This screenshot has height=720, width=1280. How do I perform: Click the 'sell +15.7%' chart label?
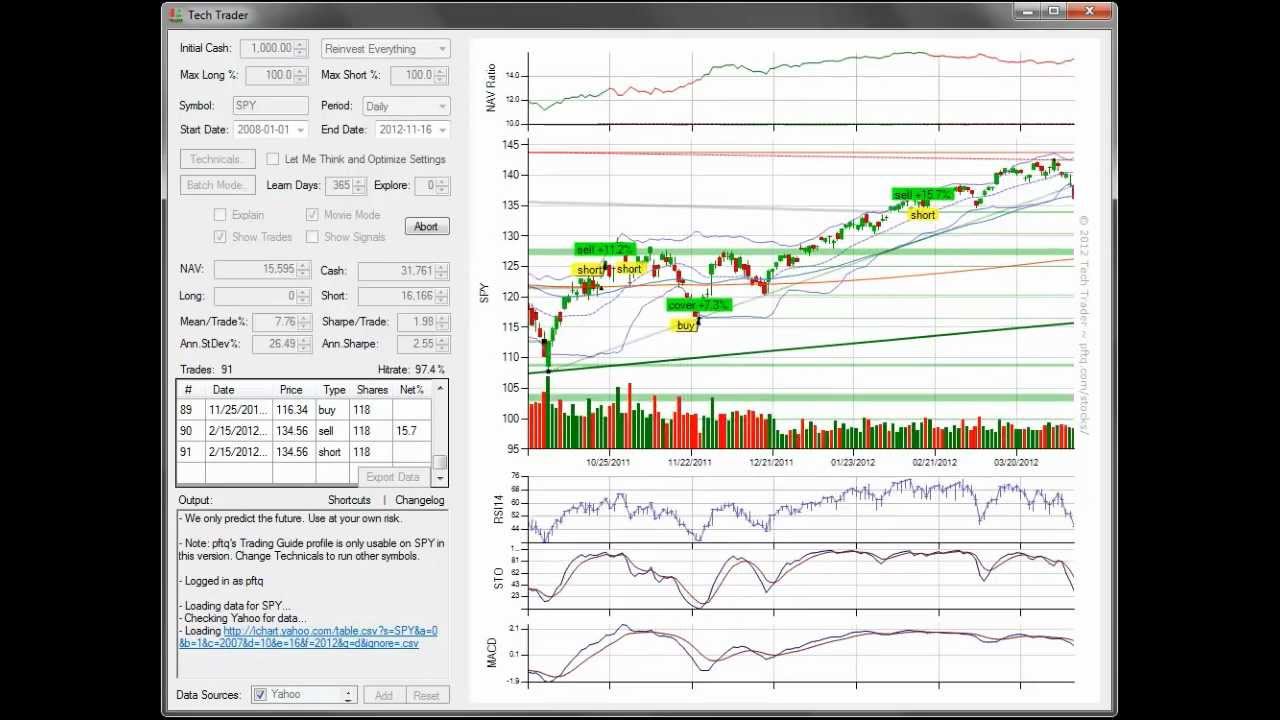pyautogui.click(x=921, y=195)
